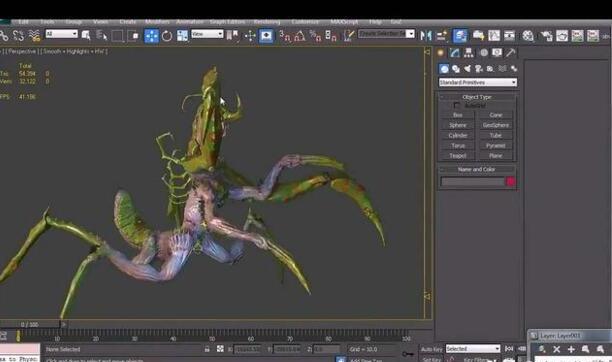Open the Selected key filter dropdown
The image size is (612, 362).
(x=473, y=348)
